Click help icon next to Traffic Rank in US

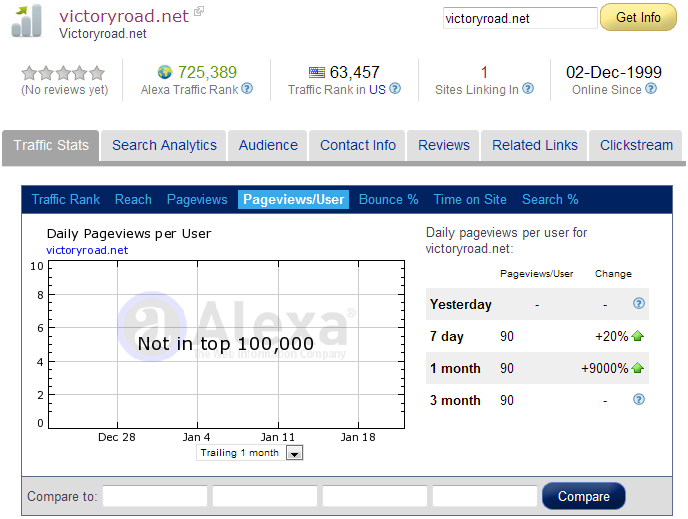(395, 89)
